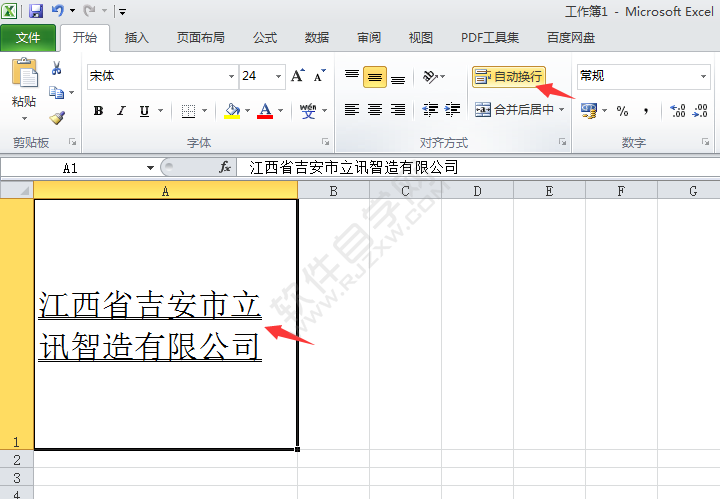
Task: Decrease decimal places
Action: click(700, 111)
